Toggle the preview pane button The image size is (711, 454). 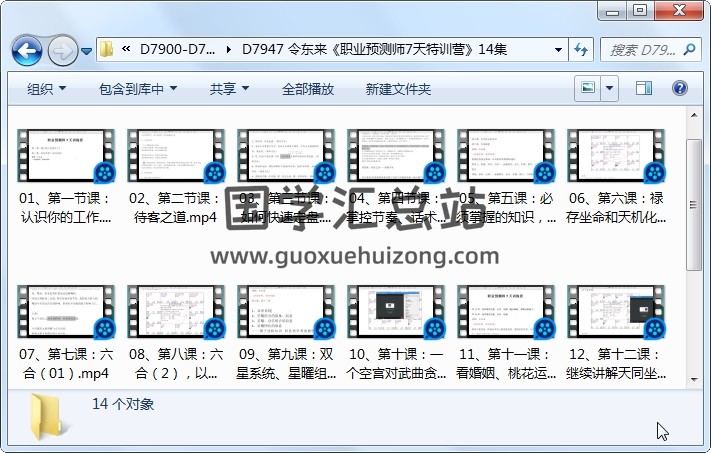click(x=644, y=89)
